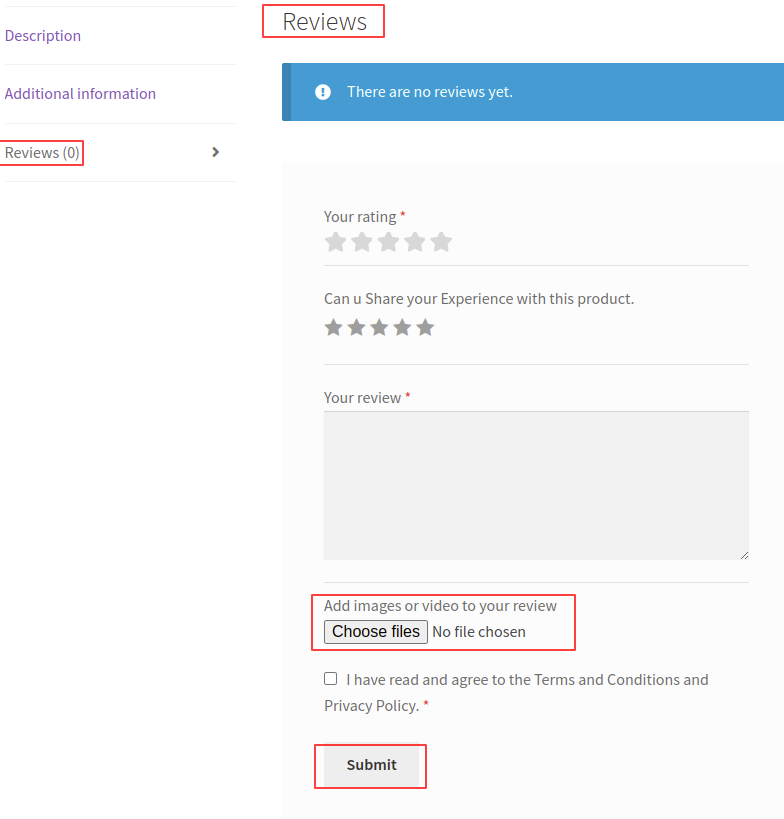Rate product experience three stars
The width and height of the screenshot is (784, 819).
click(x=379, y=327)
